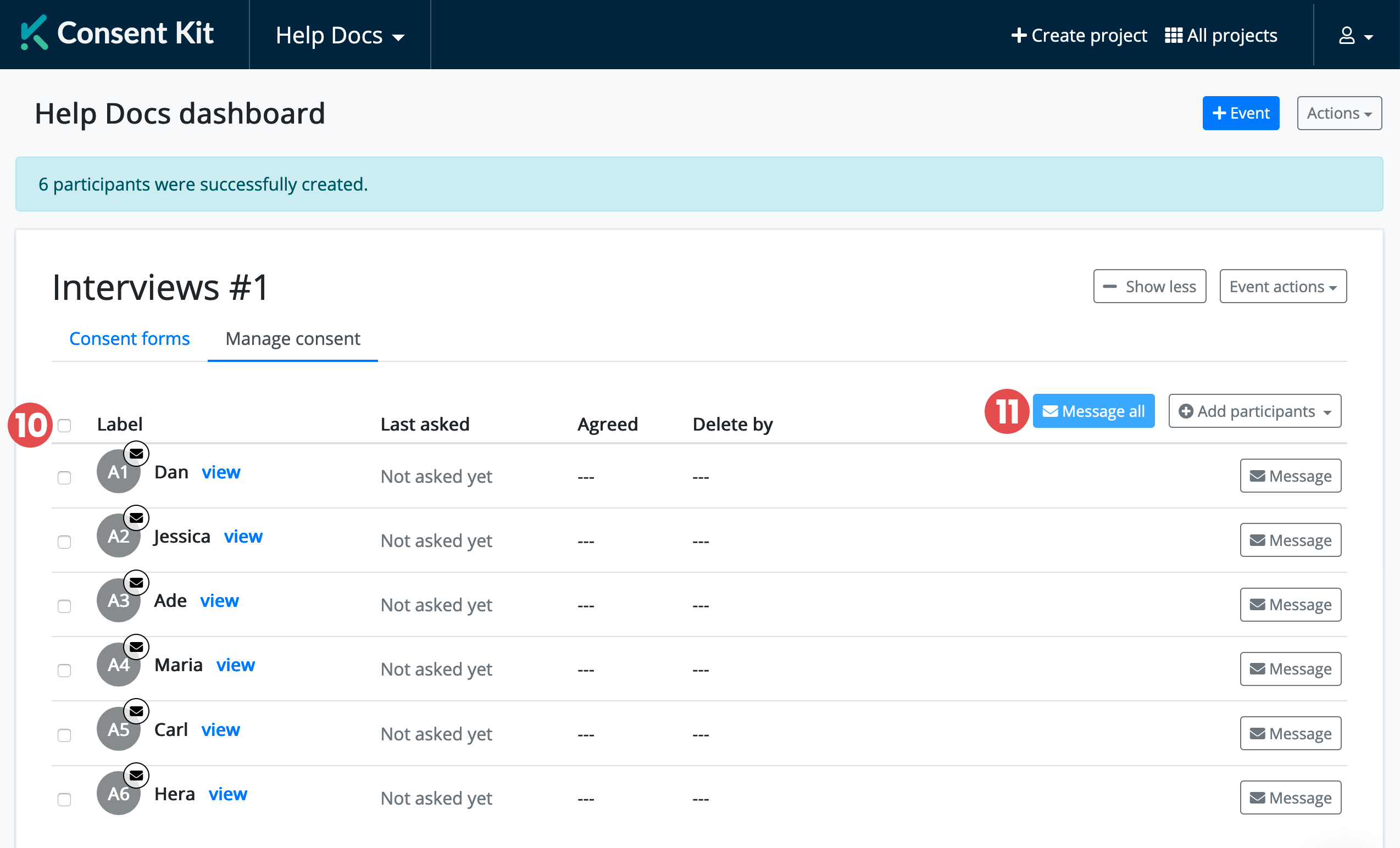
Task: Select the Manage consent tab
Action: pyautogui.click(x=293, y=338)
